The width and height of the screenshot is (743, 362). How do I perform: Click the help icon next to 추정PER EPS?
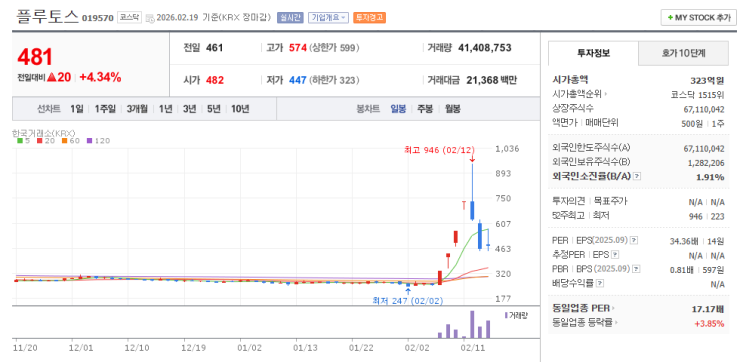pos(615,255)
